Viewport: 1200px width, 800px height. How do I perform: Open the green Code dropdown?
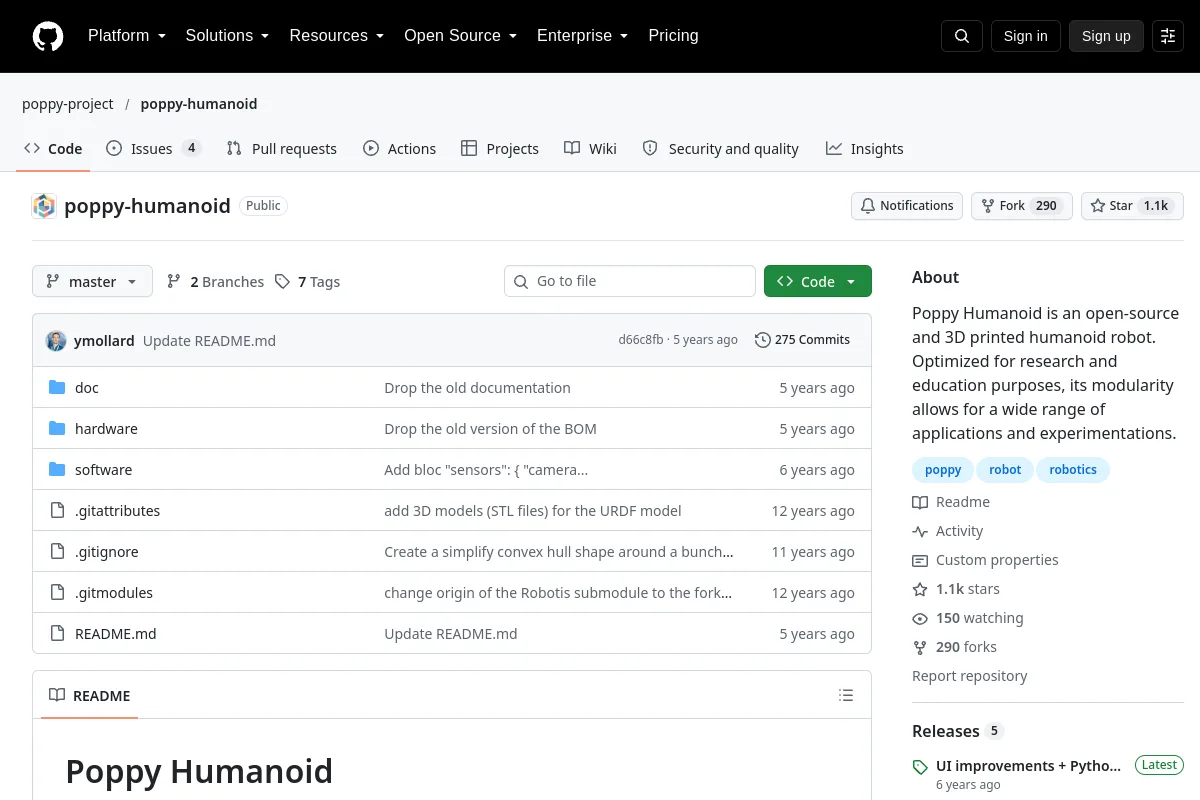(x=818, y=282)
